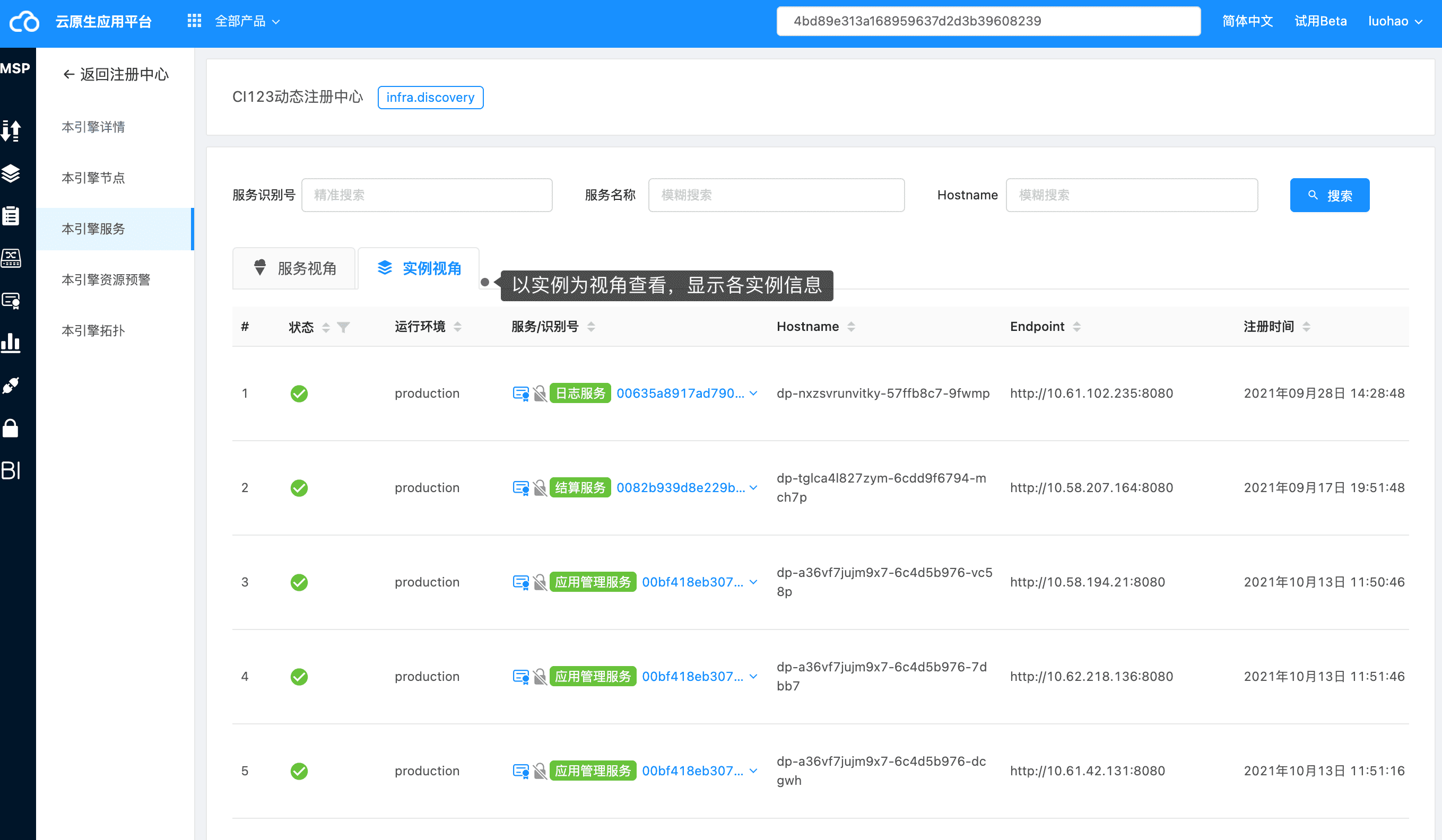Click hostname dp-nxzsvrunvitky-57ffb8c7-9fwmp
Screen dimensions: 1442x840
883,393
